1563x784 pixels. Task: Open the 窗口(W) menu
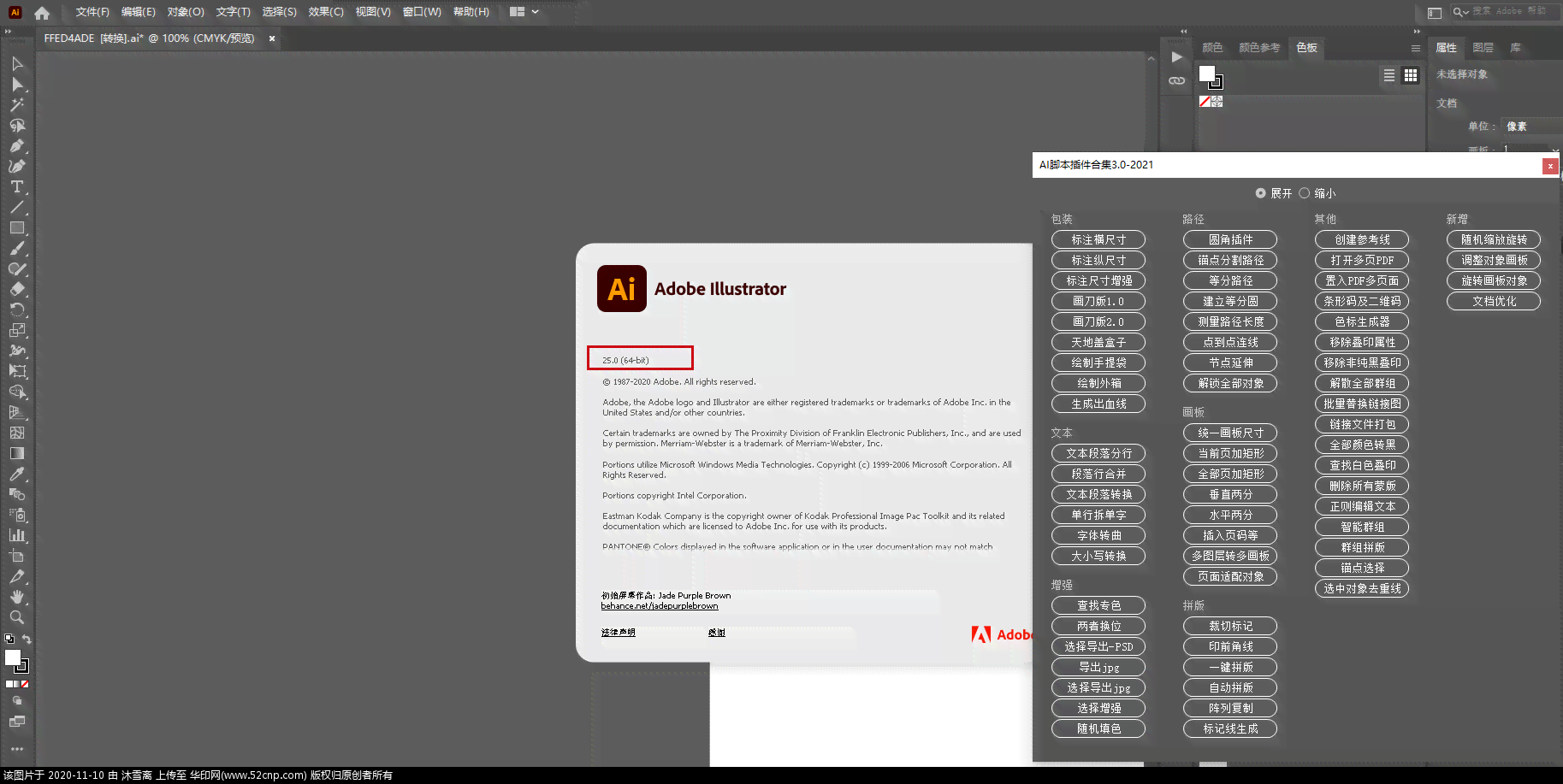tap(422, 12)
